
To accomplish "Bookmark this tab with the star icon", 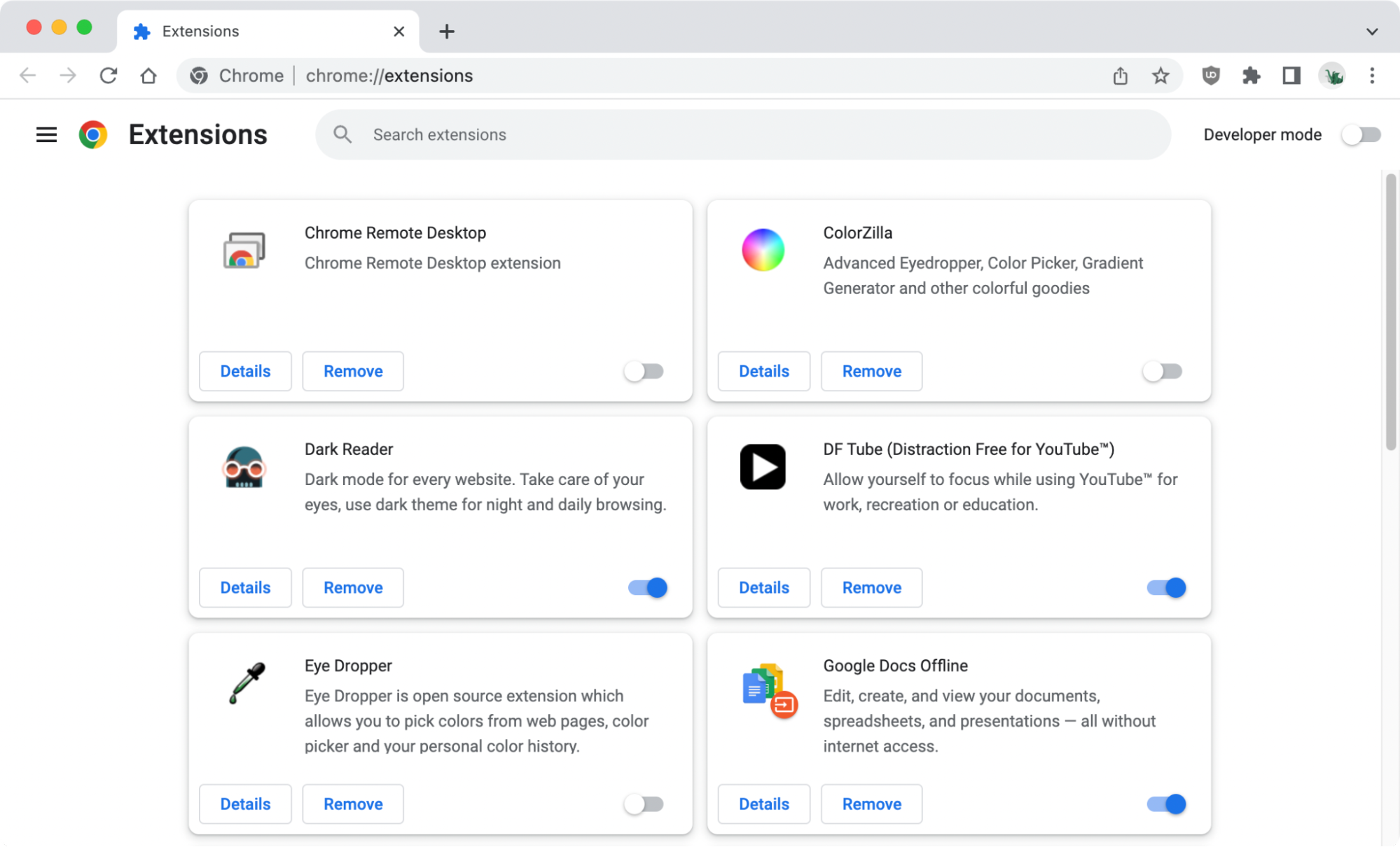I will coord(1160,76).
